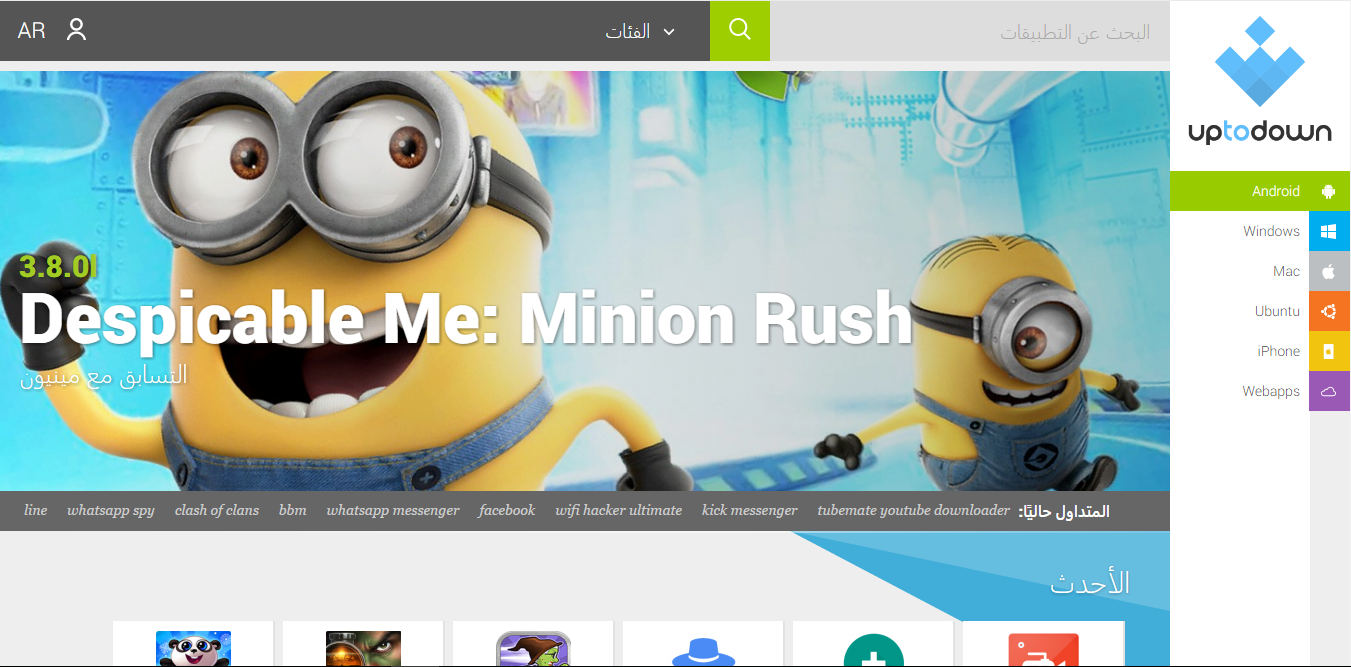Click the app search input field
Screen dimensions: 1351x667
[x=970, y=31]
